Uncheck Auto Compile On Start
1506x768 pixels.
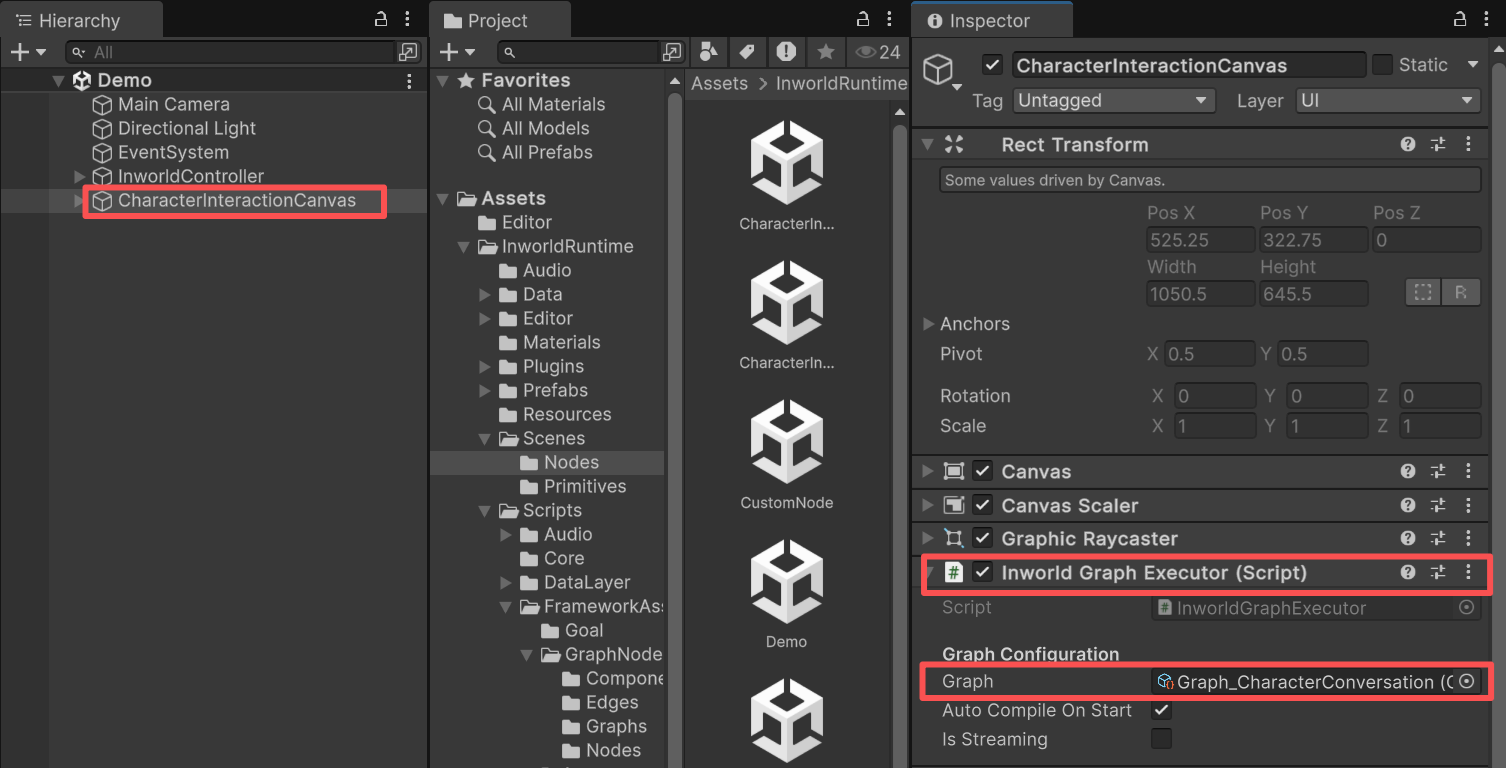1161,711
